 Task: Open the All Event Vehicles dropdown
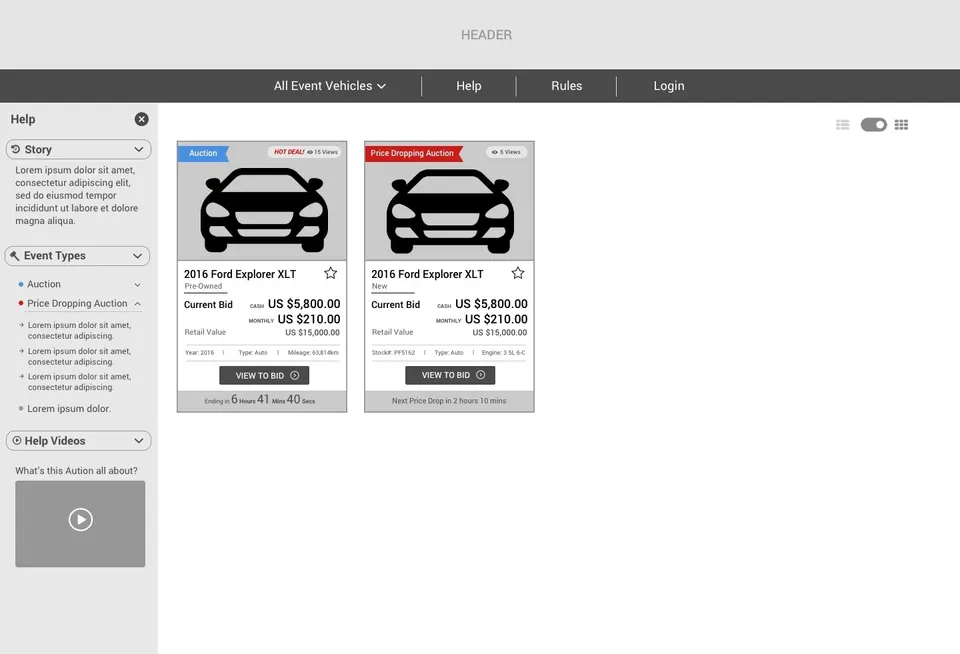(x=329, y=86)
